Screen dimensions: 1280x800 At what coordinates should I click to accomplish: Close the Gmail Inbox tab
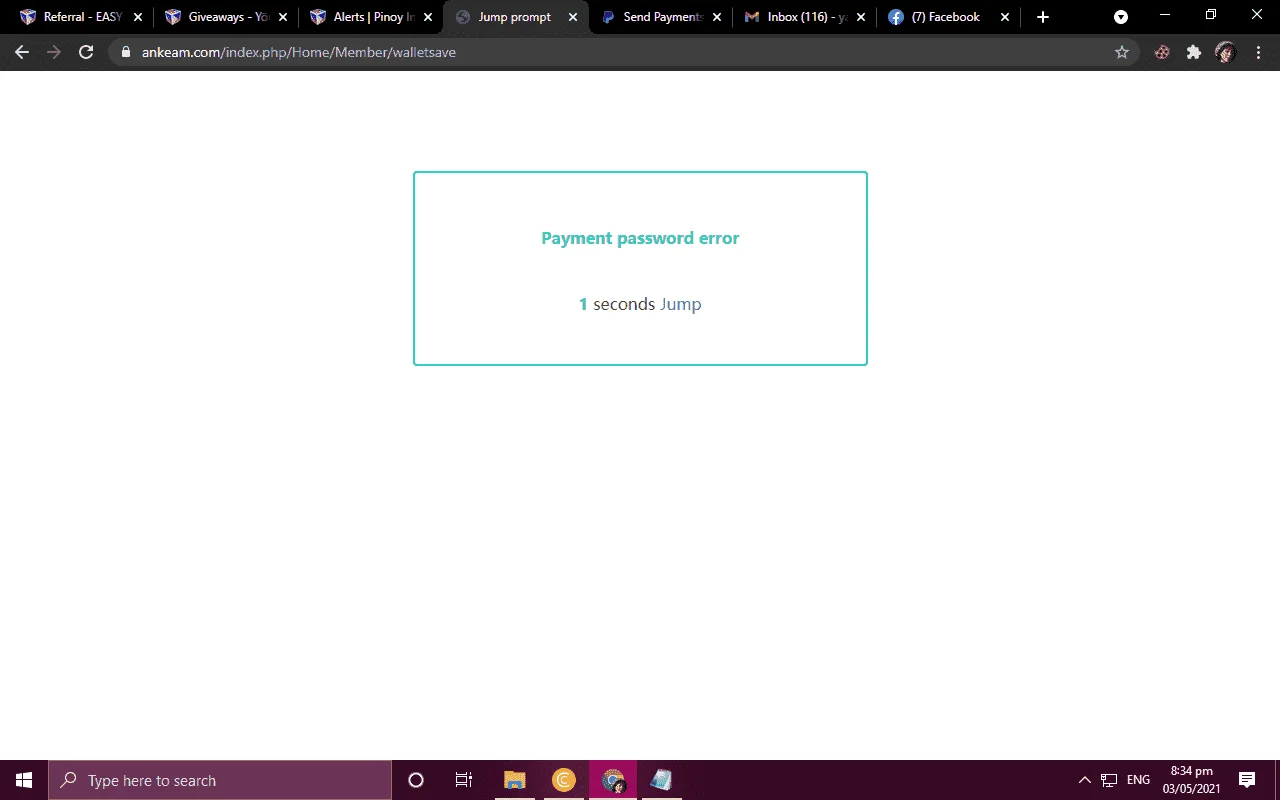coord(861,17)
